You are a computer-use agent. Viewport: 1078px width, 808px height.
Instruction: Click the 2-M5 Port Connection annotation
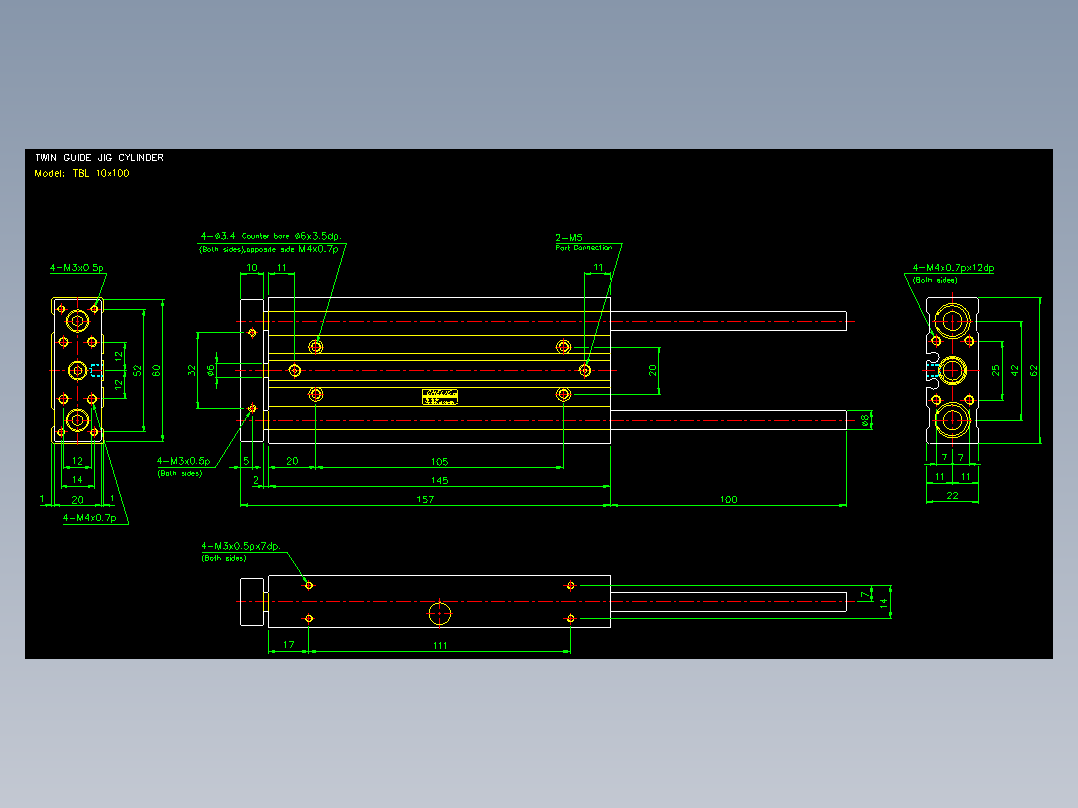[583, 242]
